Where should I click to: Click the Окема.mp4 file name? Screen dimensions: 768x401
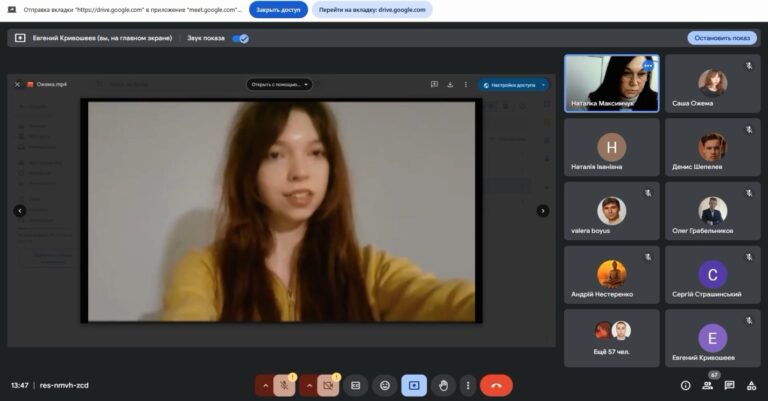click(x=51, y=84)
